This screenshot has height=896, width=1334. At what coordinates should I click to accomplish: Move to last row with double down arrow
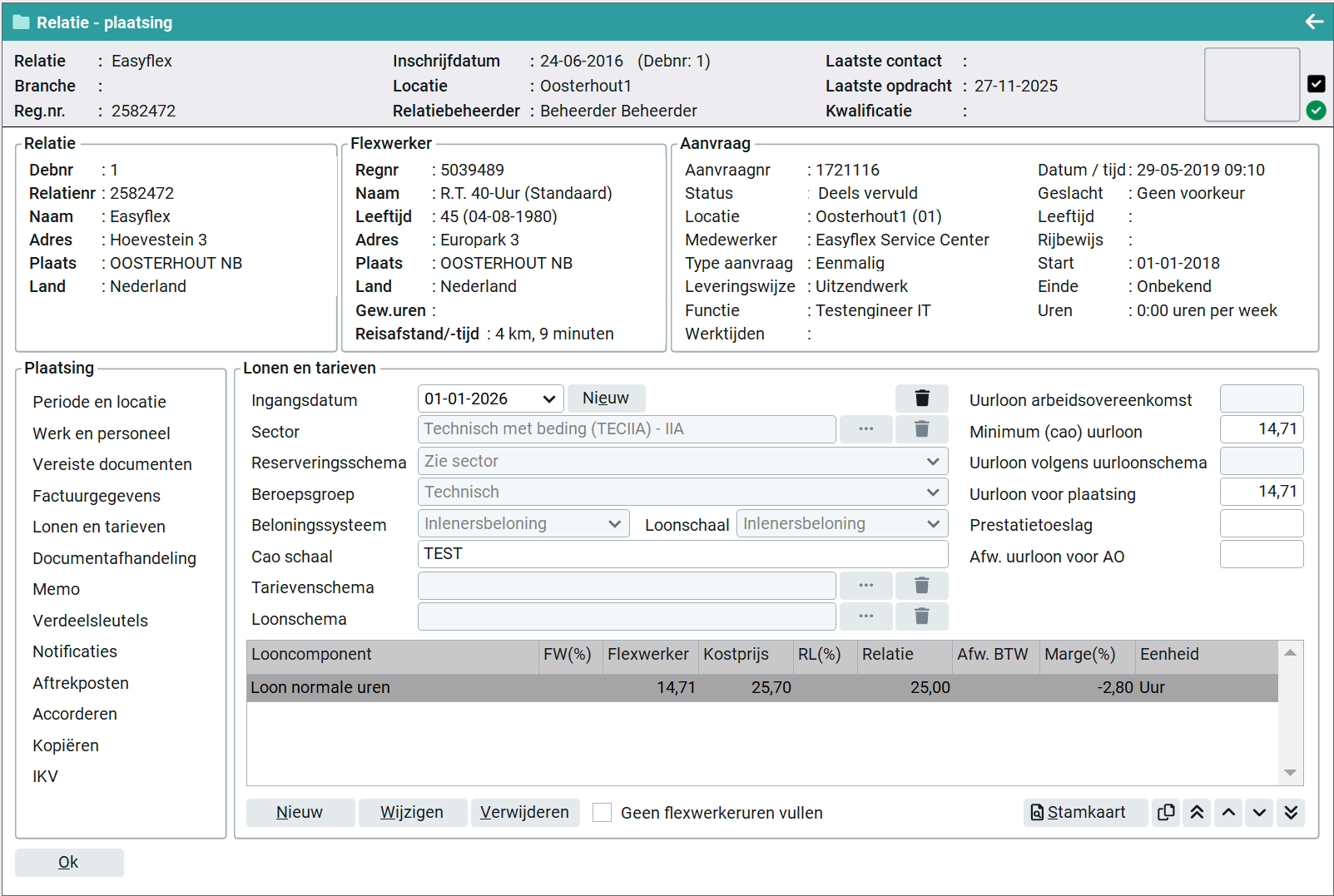(1291, 812)
